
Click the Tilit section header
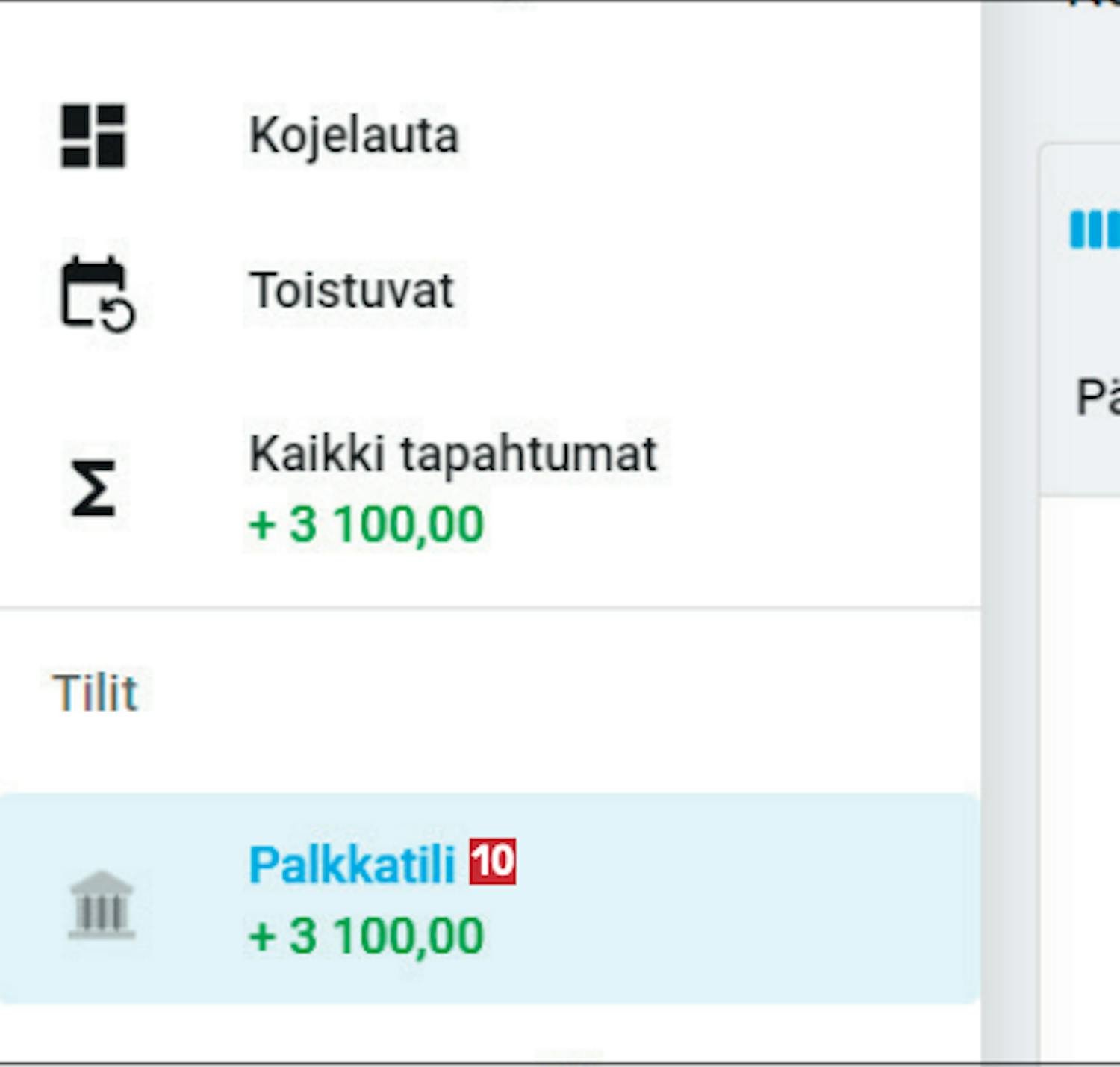95,693
